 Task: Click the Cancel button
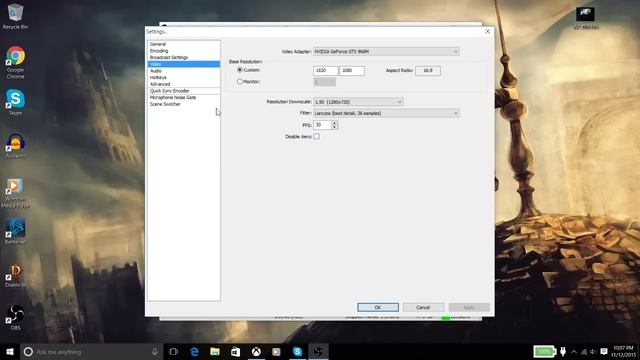[423, 307]
